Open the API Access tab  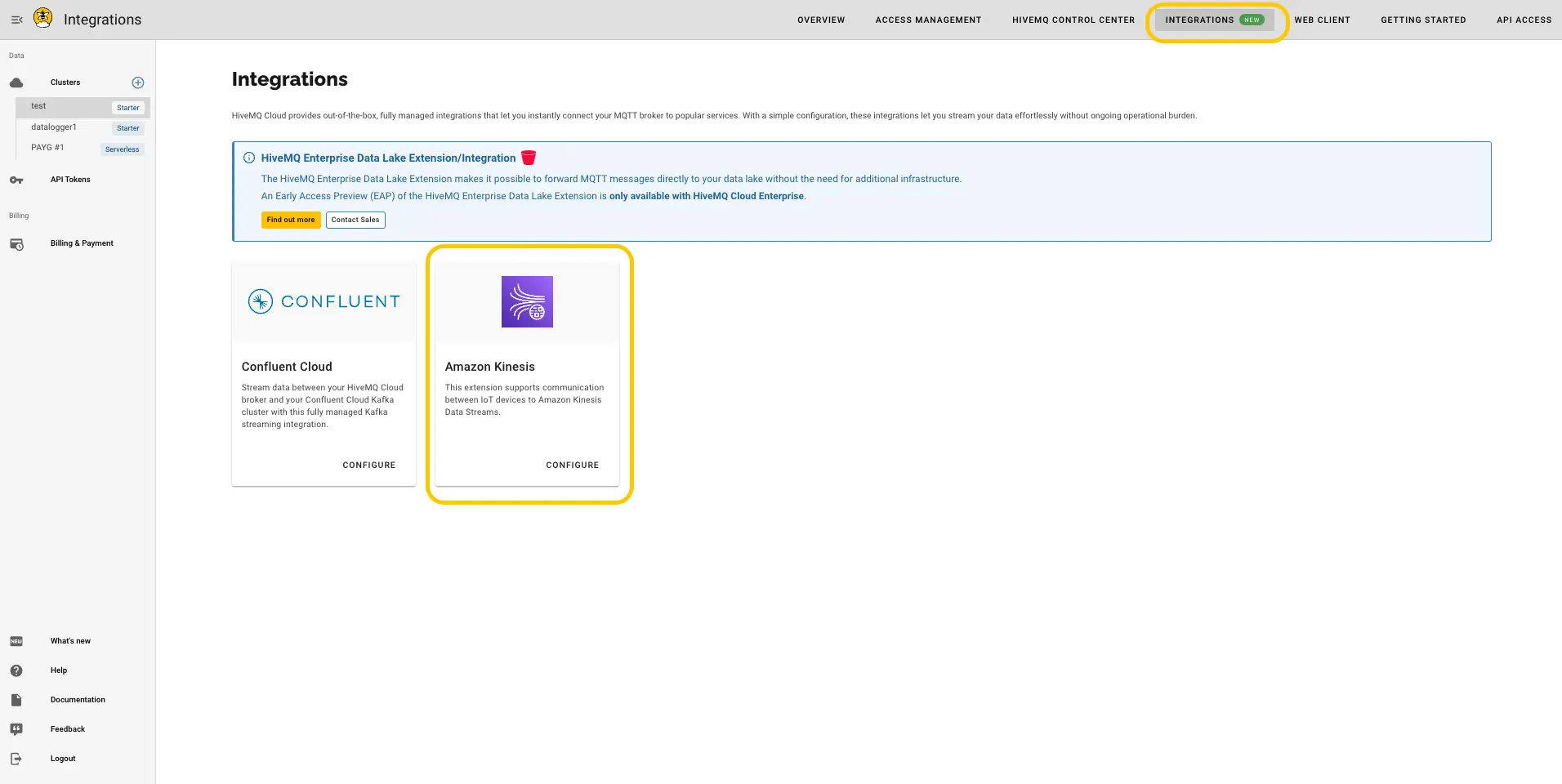pos(1524,20)
